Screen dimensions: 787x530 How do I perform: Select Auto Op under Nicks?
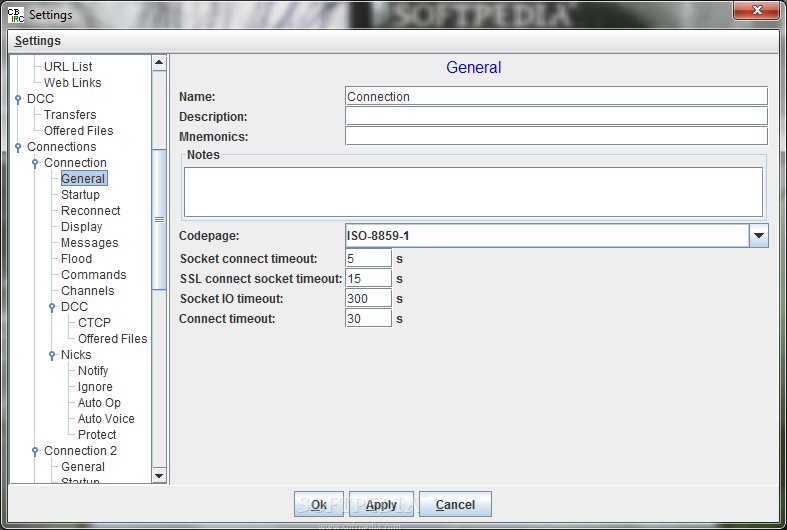[x=99, y=403]
